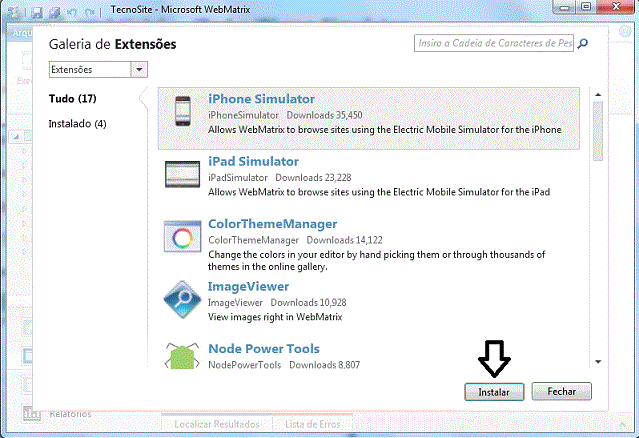Click the Redo icon in title bar
The image size is (639, 438).
[x=89, y=13]
